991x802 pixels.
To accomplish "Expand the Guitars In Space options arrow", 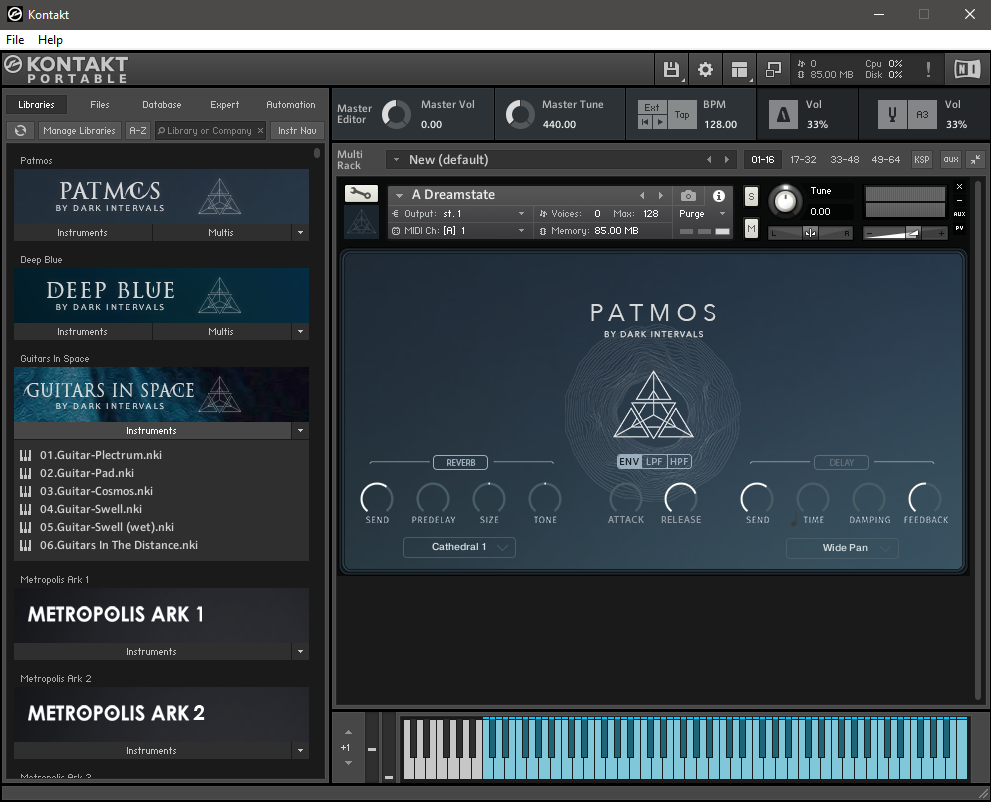I will [x=300, y=431].
